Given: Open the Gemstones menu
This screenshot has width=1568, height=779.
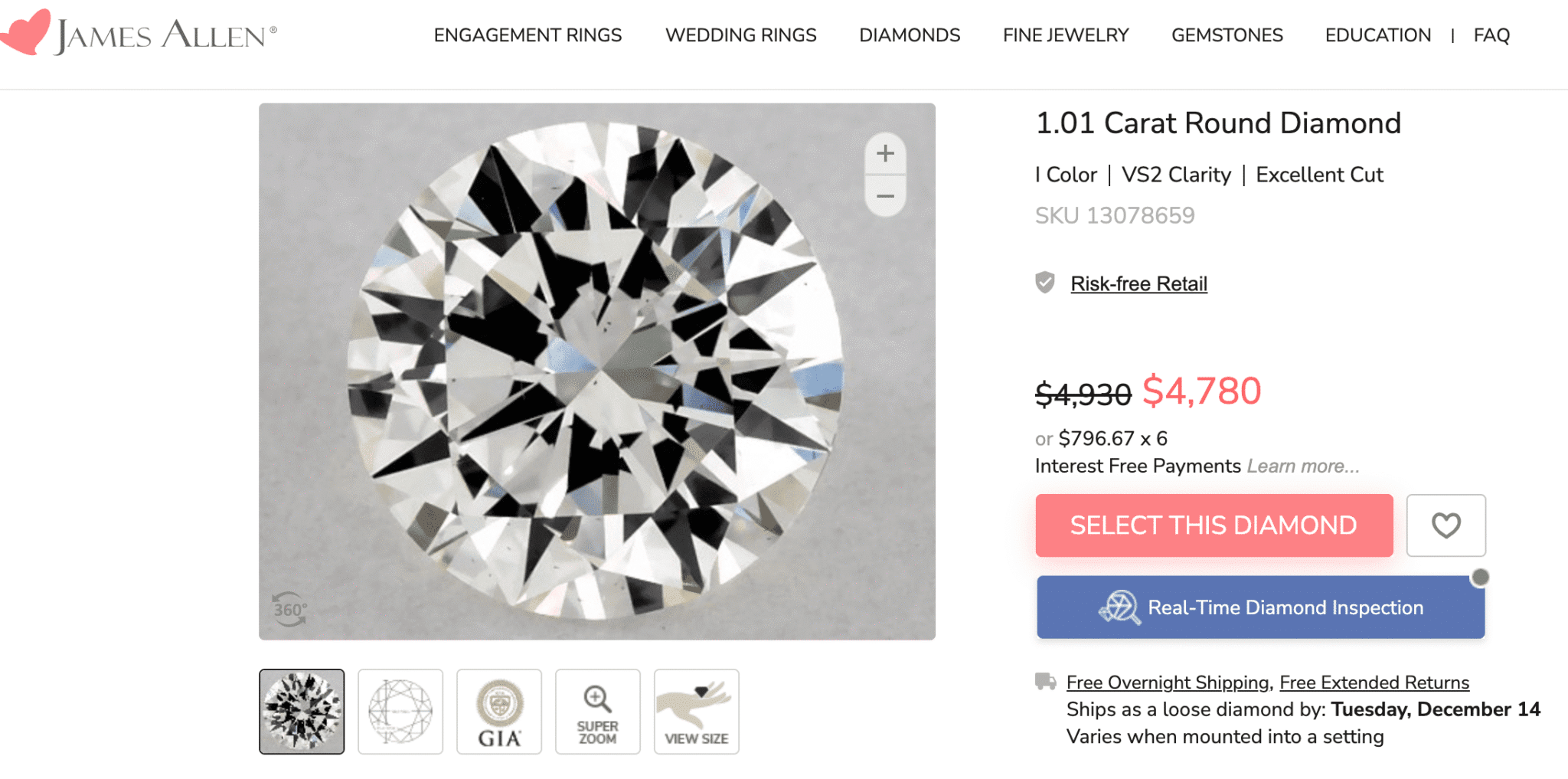Looking at the screenshot, I should click(1227, 35).
